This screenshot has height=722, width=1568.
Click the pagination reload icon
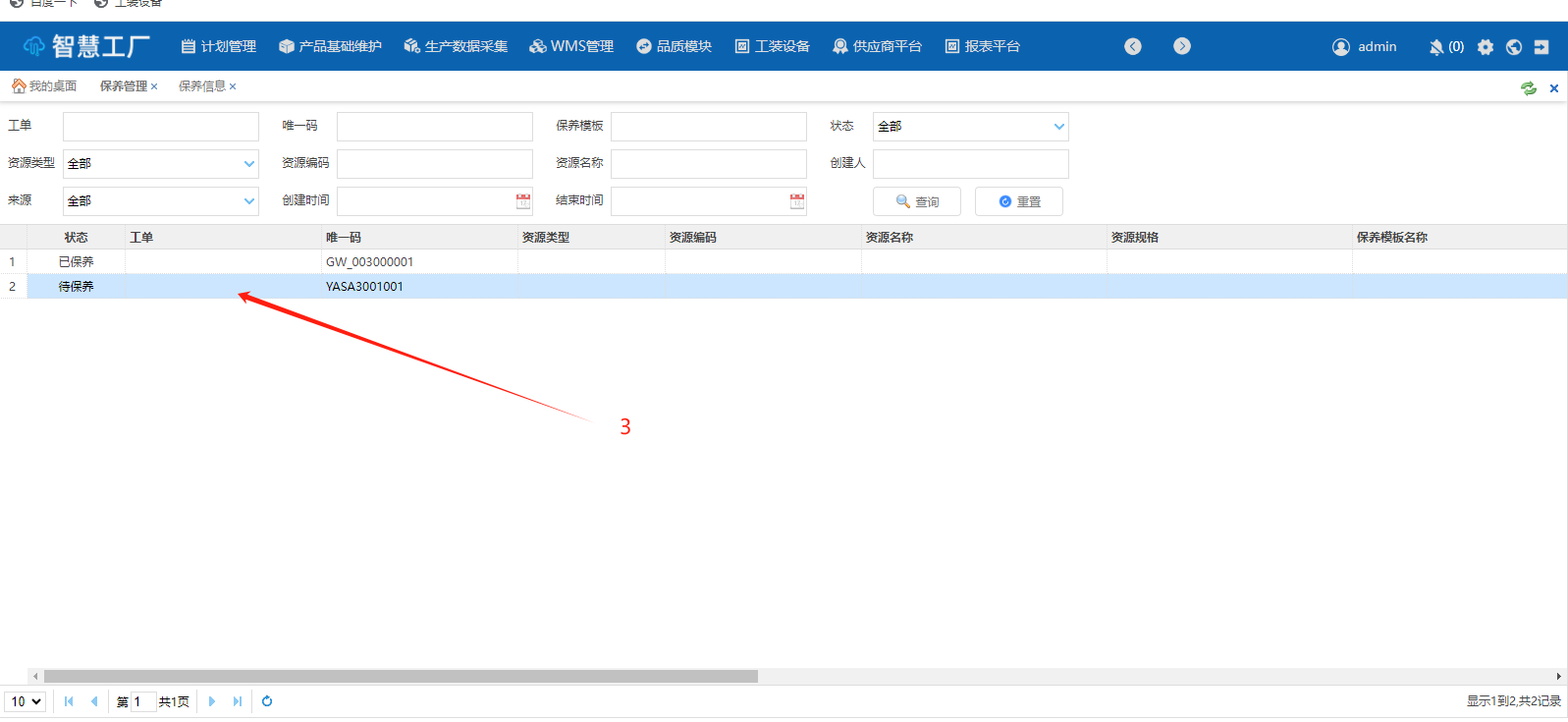click(267, 701)
